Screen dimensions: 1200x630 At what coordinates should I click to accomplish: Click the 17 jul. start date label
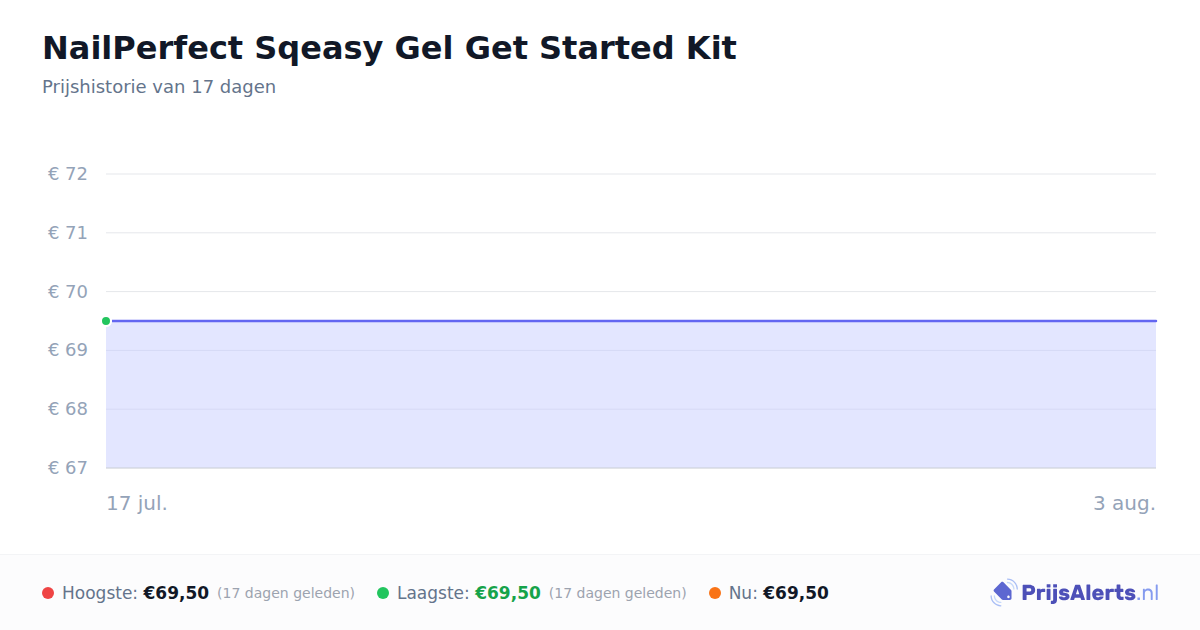[137, 503]
